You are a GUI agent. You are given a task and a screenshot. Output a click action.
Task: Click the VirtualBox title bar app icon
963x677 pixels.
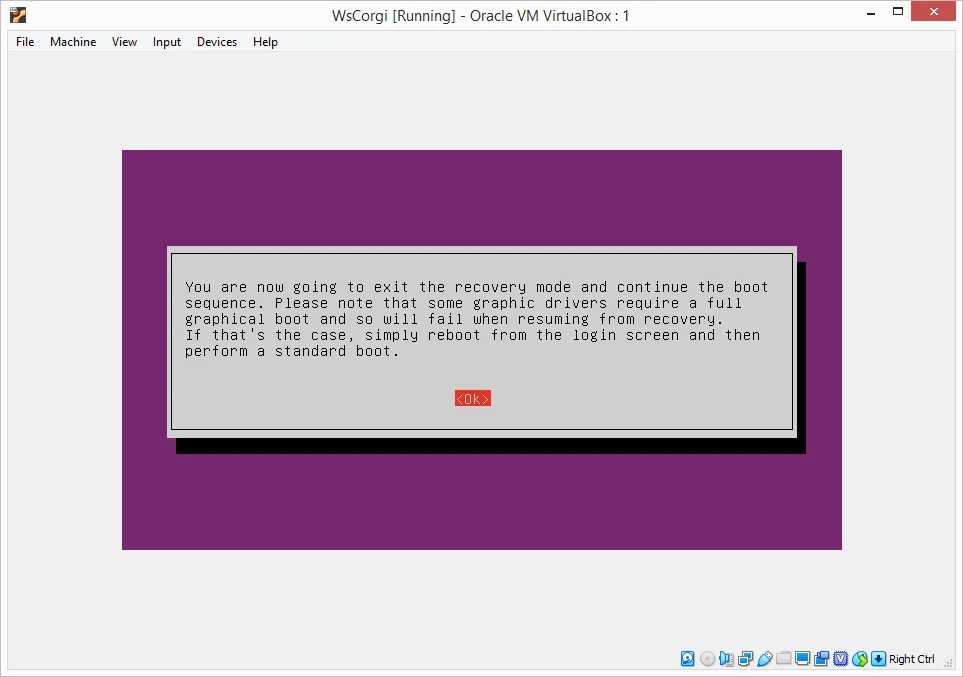click(18, 15)
